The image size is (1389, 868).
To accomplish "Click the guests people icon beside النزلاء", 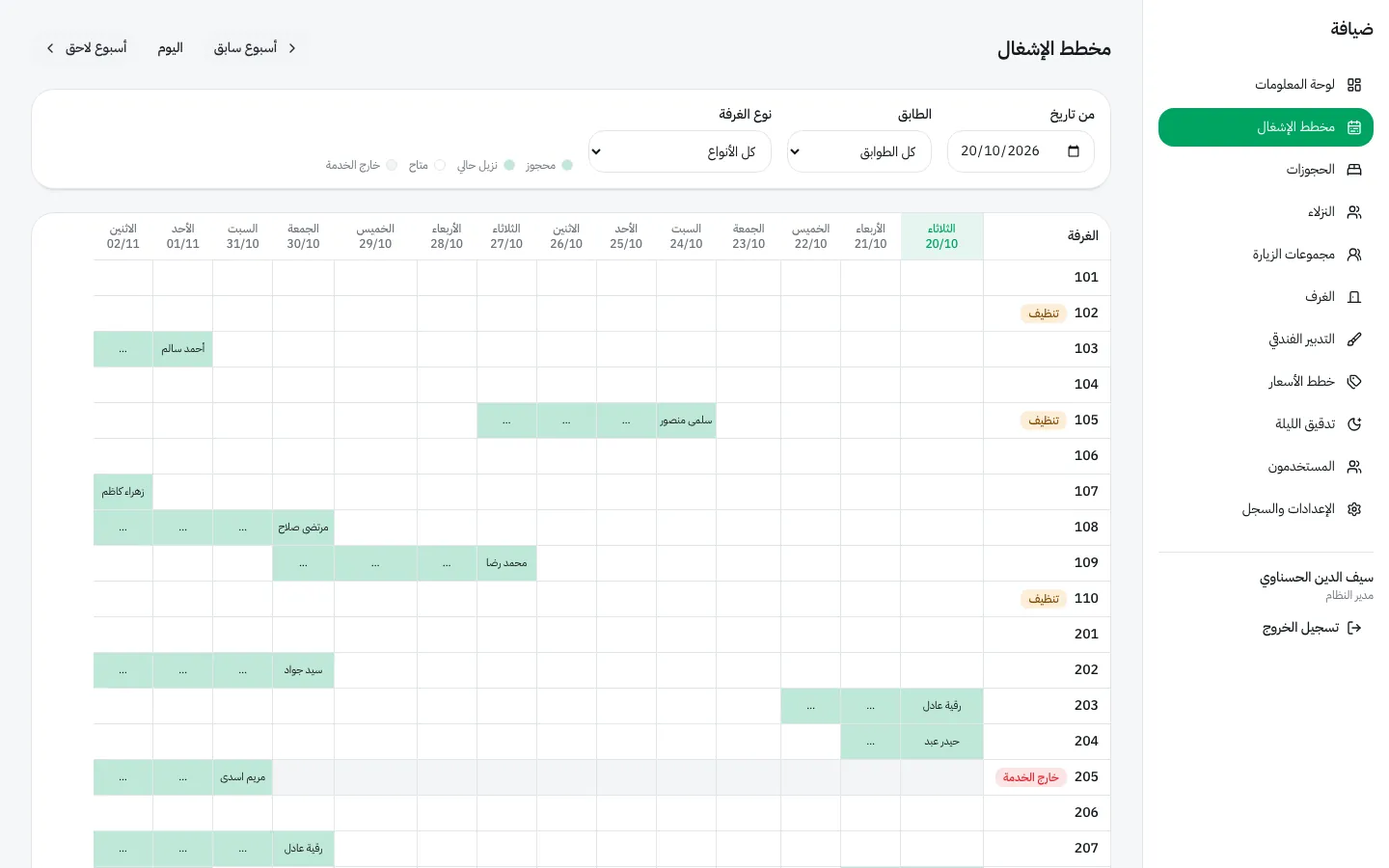I will coord(1354,212).
